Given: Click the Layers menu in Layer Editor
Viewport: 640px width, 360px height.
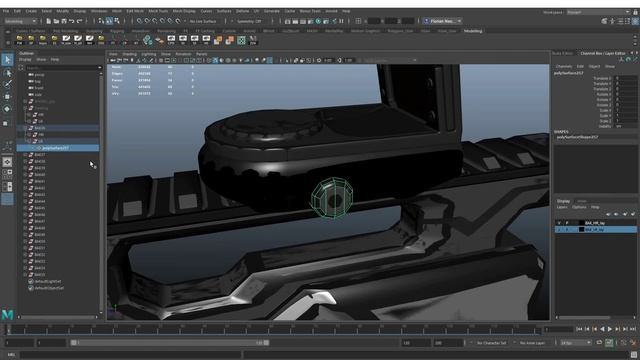Looking at the screenshot, I should click(x=562, y=207).
